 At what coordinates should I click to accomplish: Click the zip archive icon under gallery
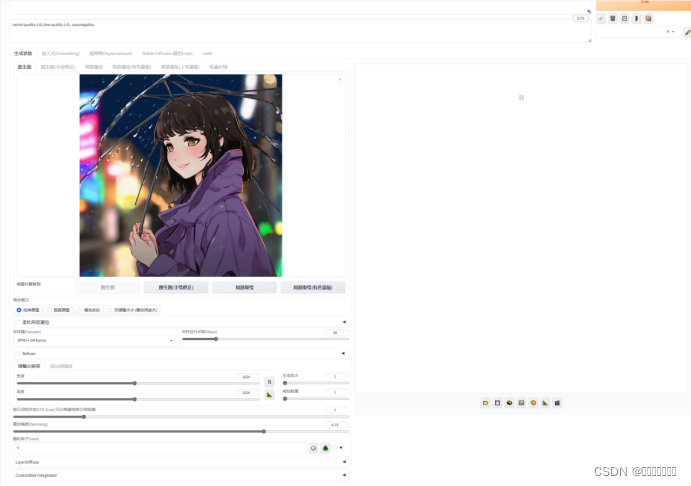click(x=509, y=403)
